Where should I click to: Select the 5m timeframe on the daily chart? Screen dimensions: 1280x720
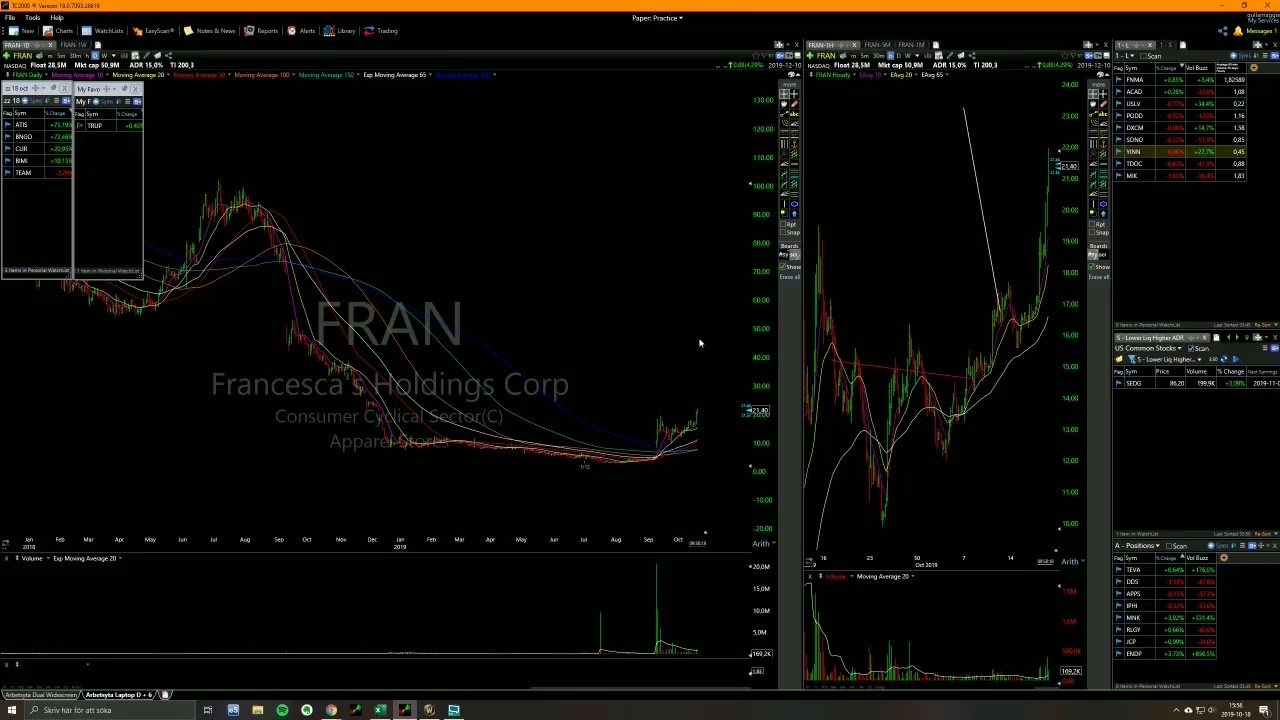pos(61,55)
